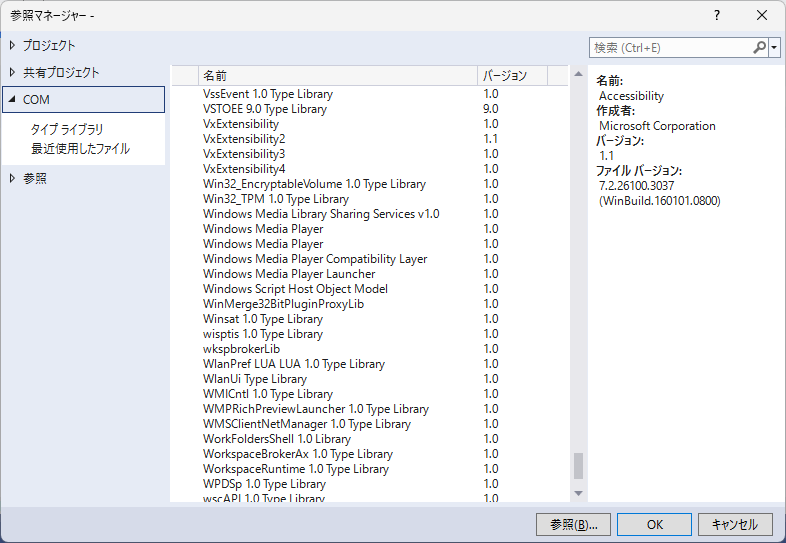Select Win32_TPM 1.0 Type Library
786x543 pixels.
[x=370, y=199]
